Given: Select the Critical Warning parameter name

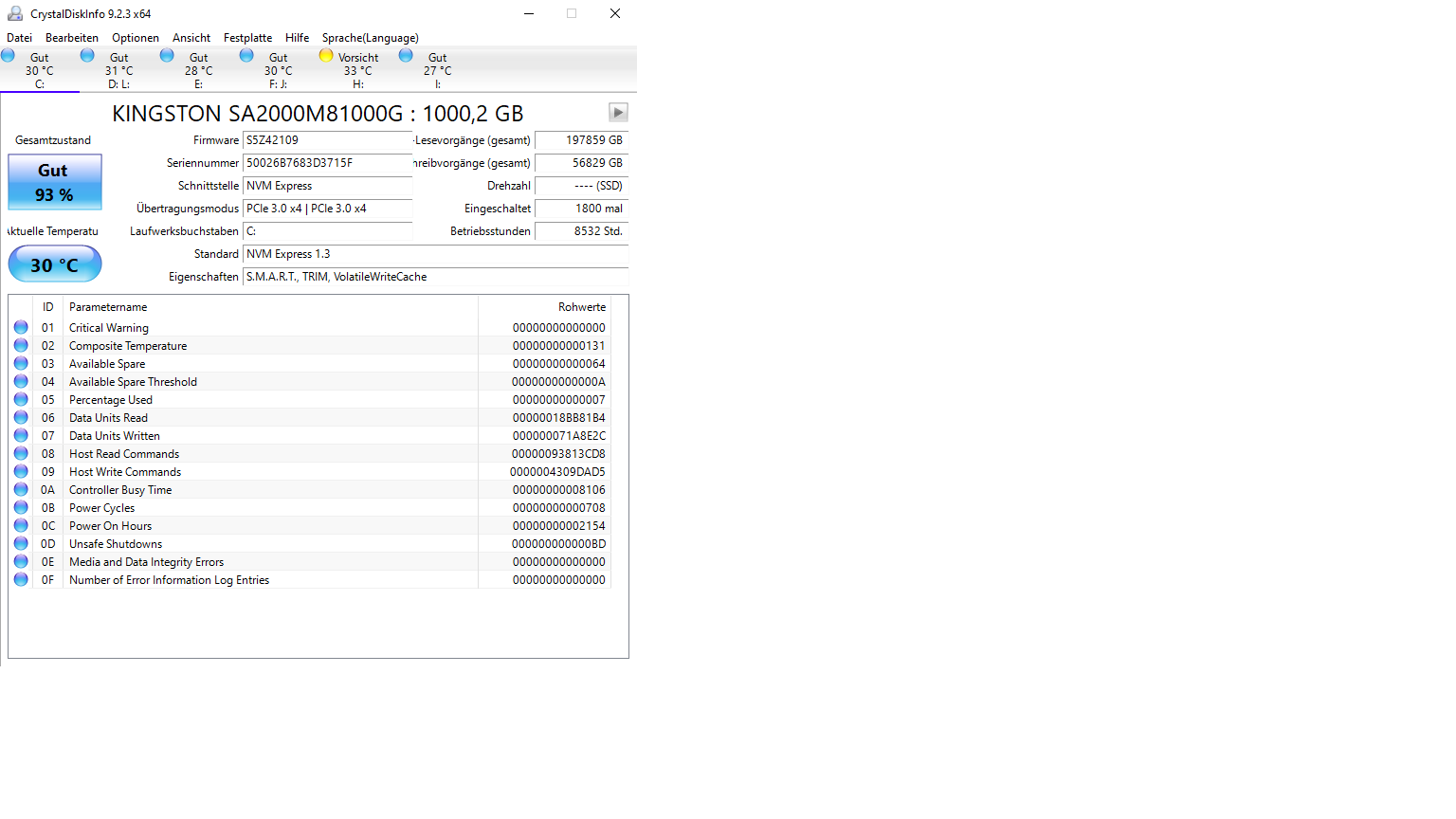Looking at the screenshot, I should click(x=109, y=328).
